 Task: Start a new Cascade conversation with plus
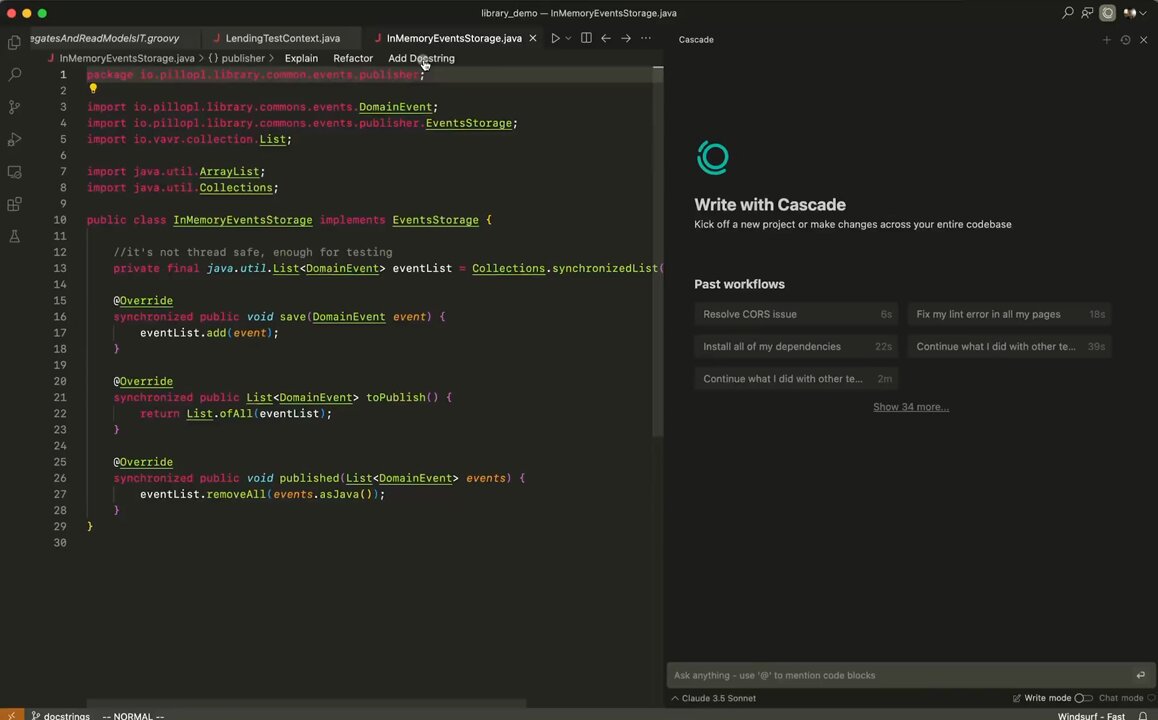[1106, 40]
